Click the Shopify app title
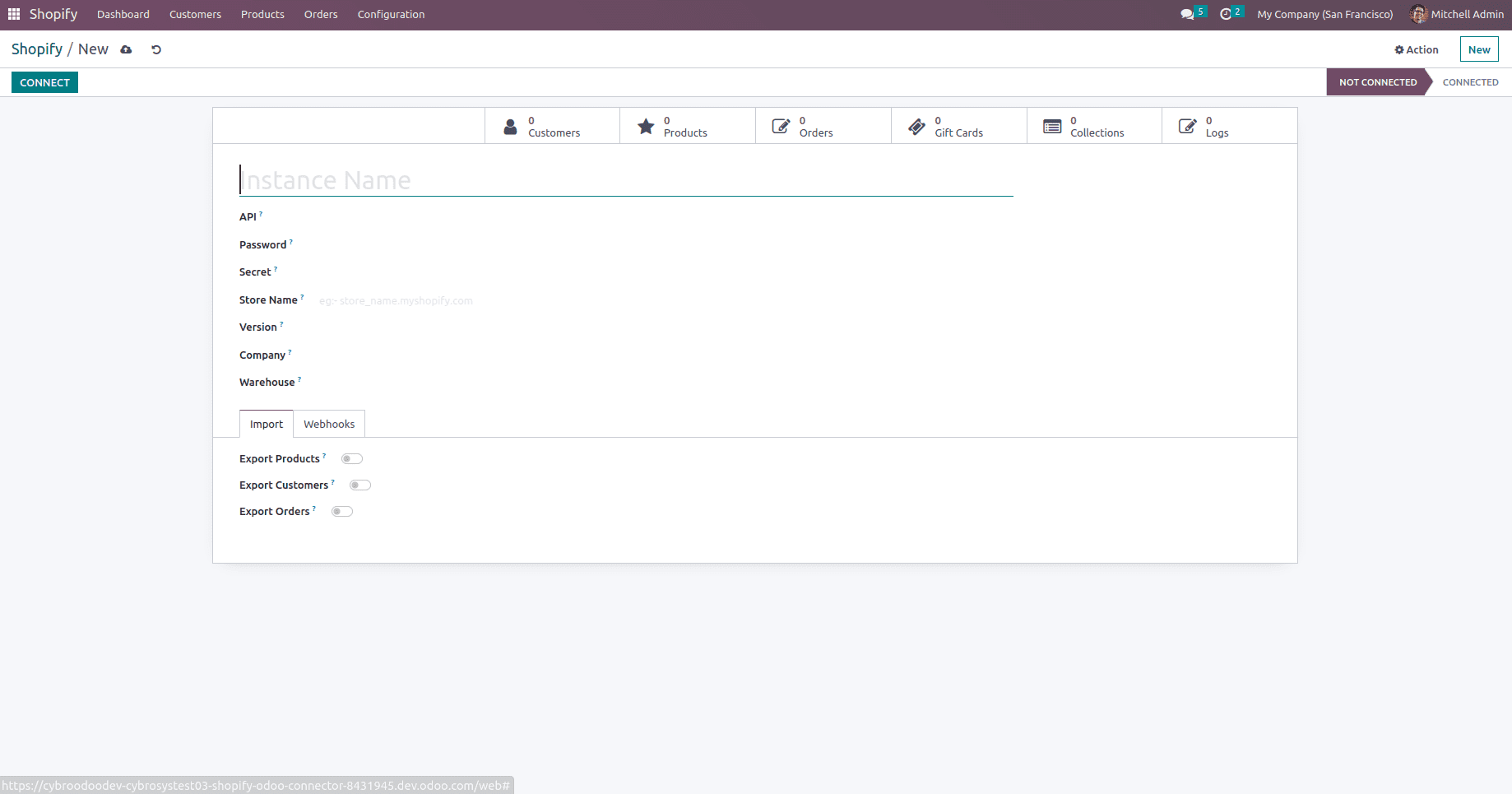This screenshot has width=1512, height=794. [x=53, y=14]
